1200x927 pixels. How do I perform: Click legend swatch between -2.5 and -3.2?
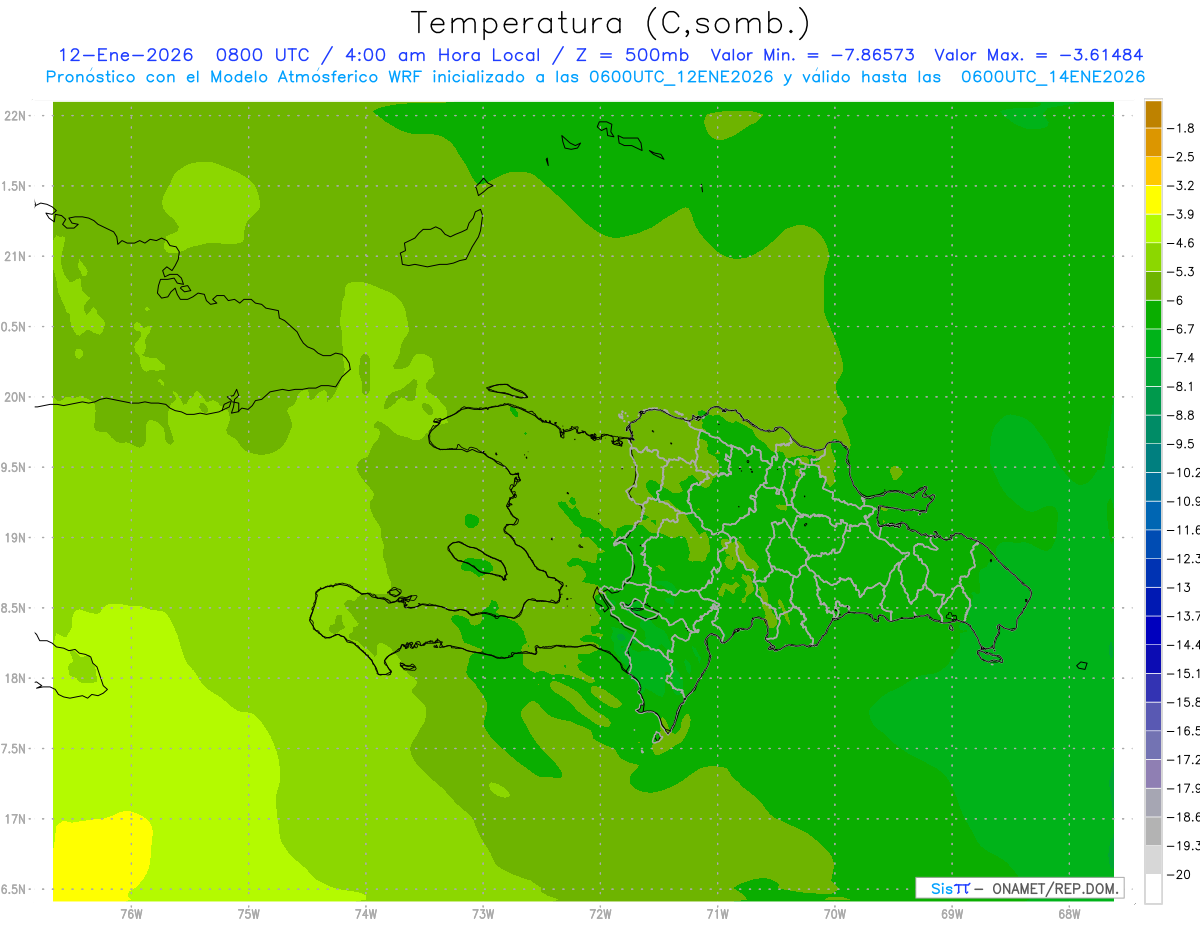(x=1153, y=171)
